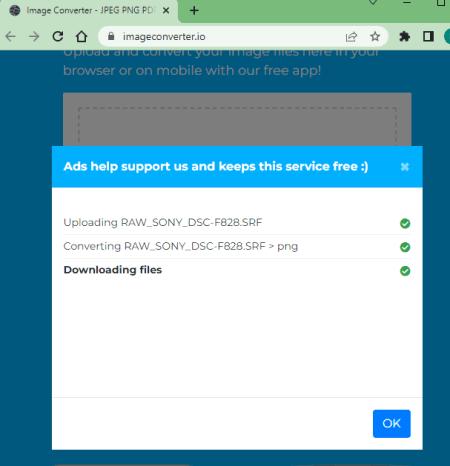Click green checkmark beside Converting row
Image resolution: width=450 pixels, height=466 pixels.
[405, 247]
